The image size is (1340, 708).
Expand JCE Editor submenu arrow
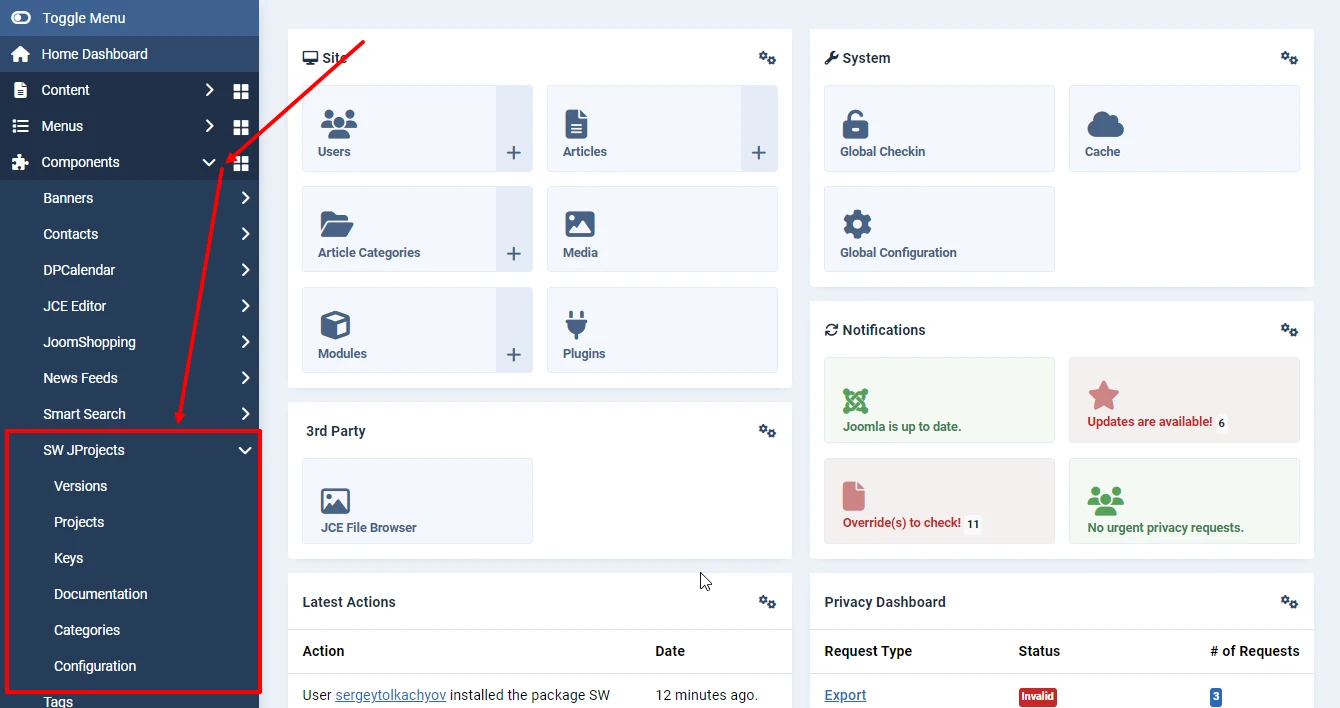[x=246, y=306]
